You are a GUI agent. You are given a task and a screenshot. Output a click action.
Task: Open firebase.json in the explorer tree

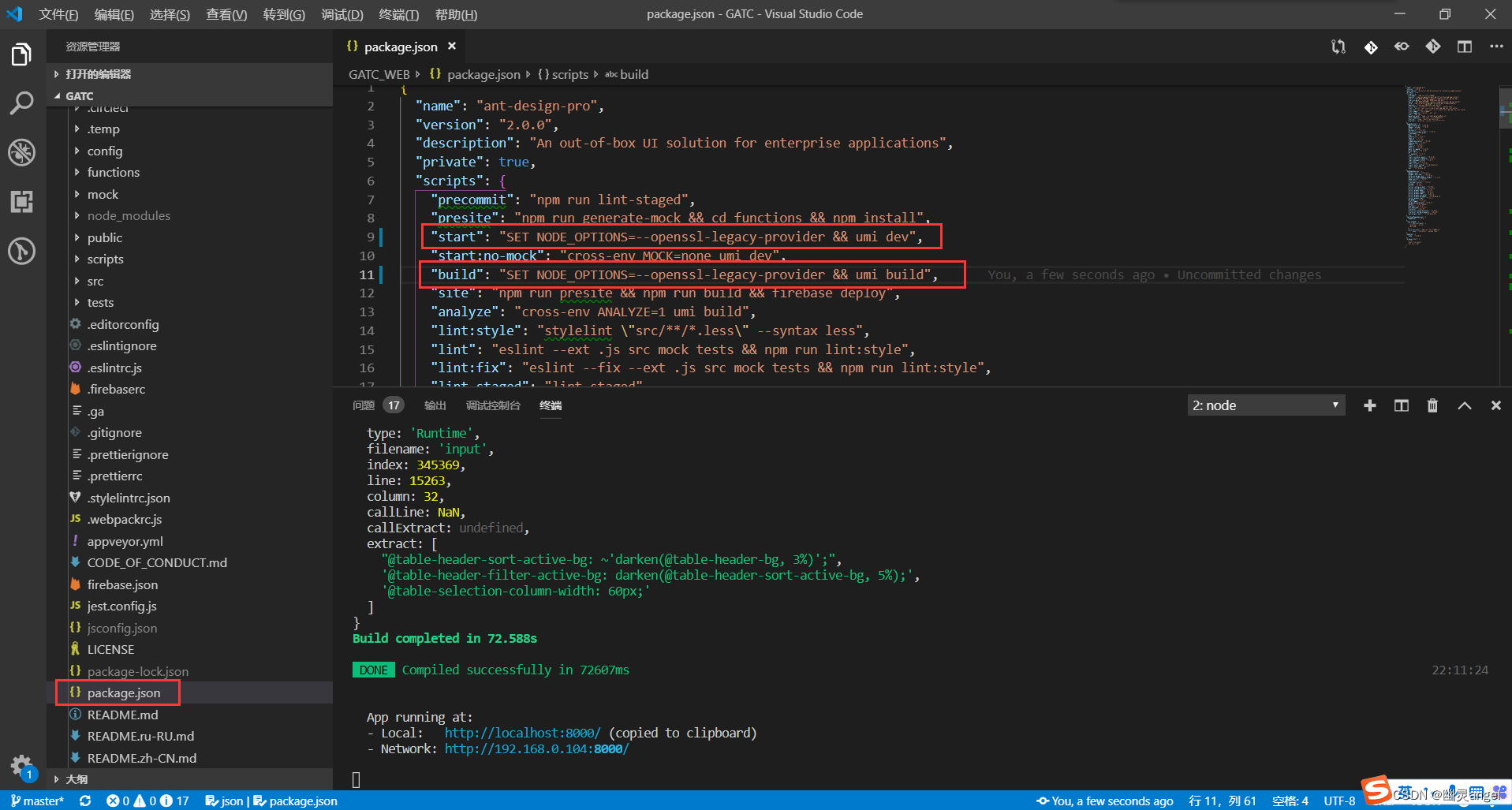189,584
